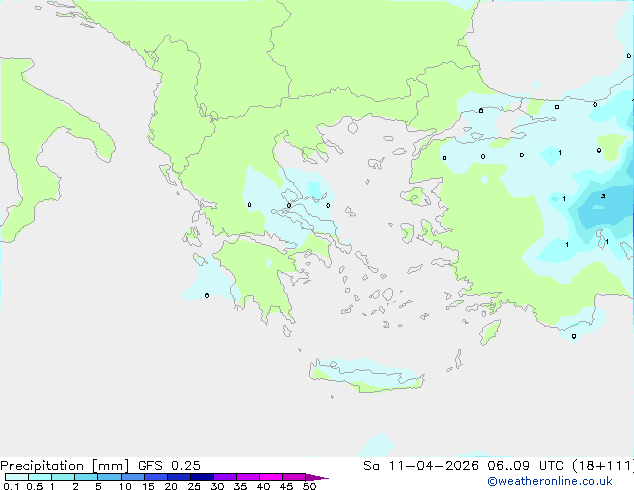
Task: Click the legend label "30"
Action: [x=217, y=486]
